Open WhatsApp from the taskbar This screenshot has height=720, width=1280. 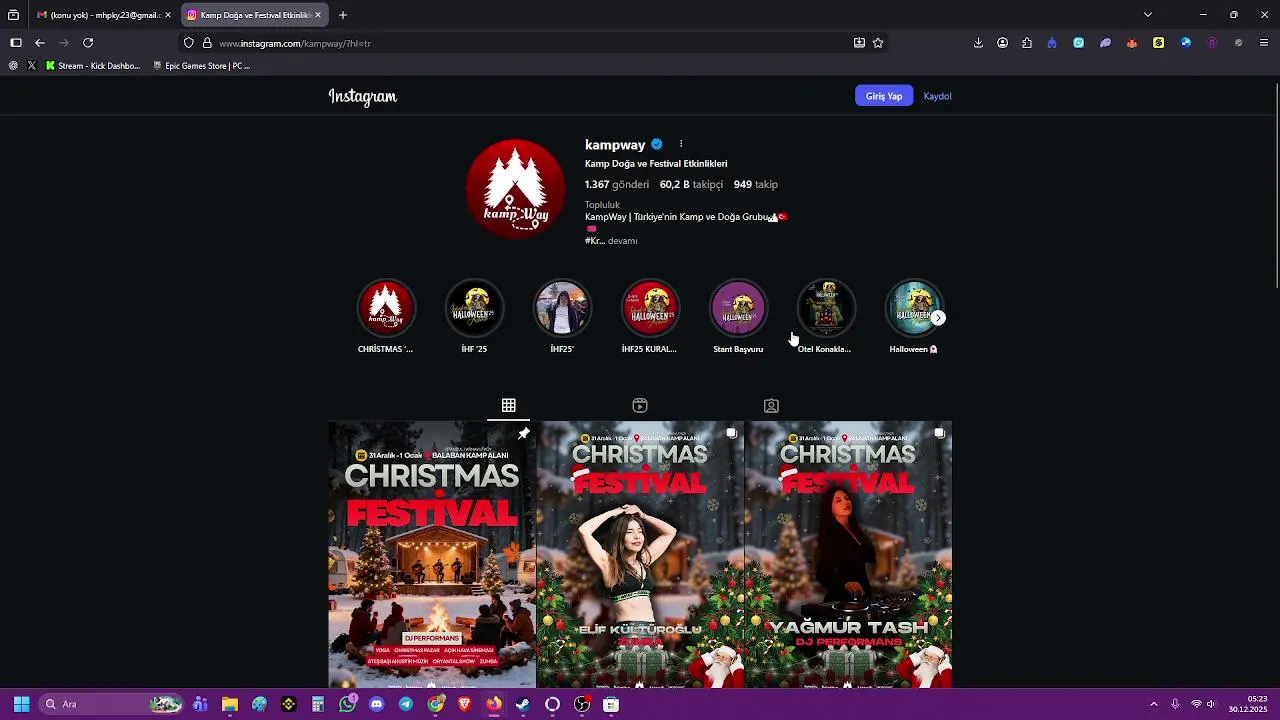coord(347,704)
